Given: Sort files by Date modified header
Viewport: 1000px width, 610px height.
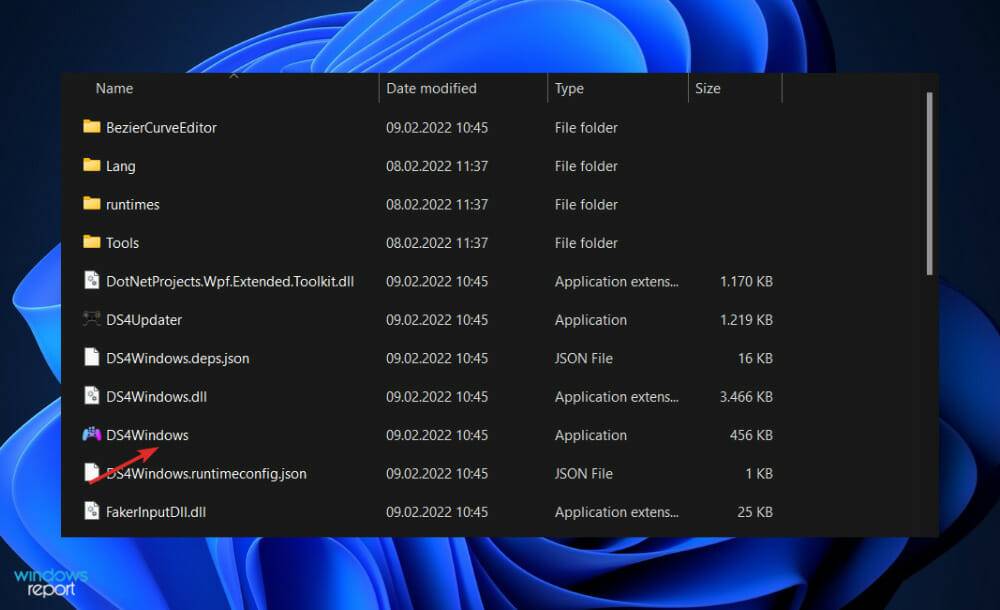Looking at the screenshot, I should pyautogui.click(x=430, y=88).
